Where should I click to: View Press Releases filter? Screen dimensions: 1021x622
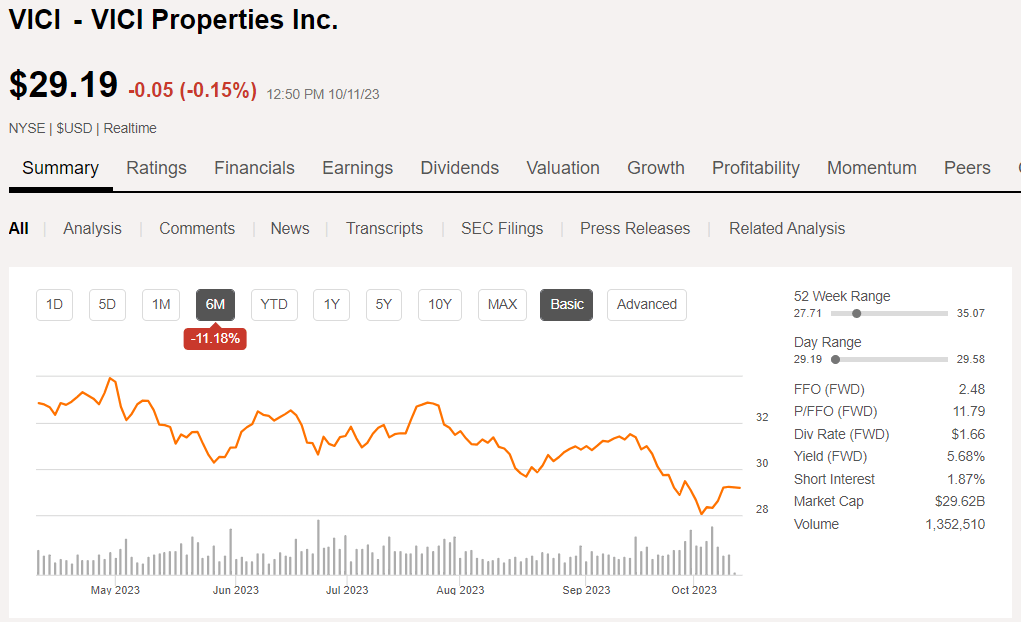point(635,228)
